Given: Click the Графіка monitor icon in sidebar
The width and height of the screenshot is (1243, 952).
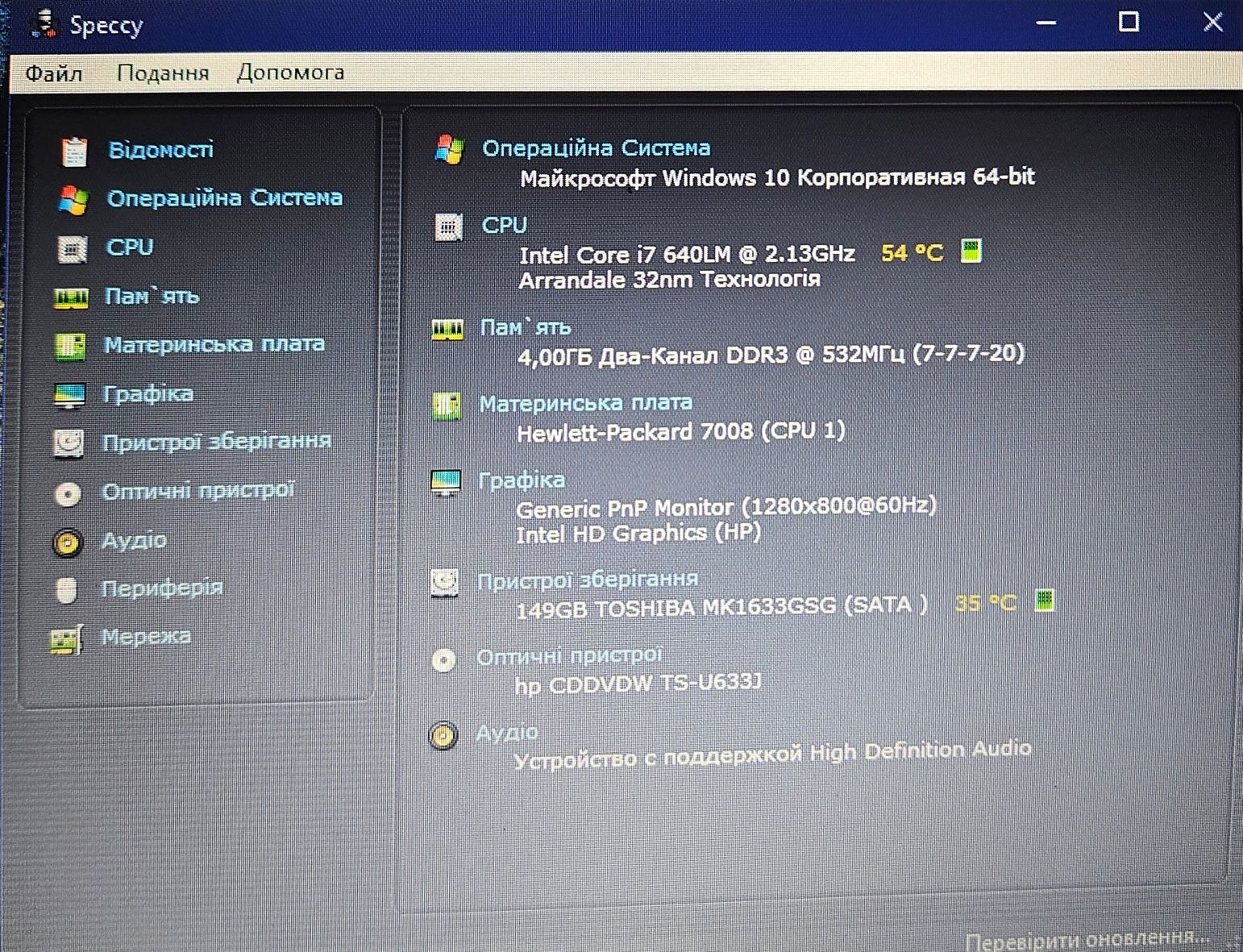Looking at the screenshot, I should [69, 396].
